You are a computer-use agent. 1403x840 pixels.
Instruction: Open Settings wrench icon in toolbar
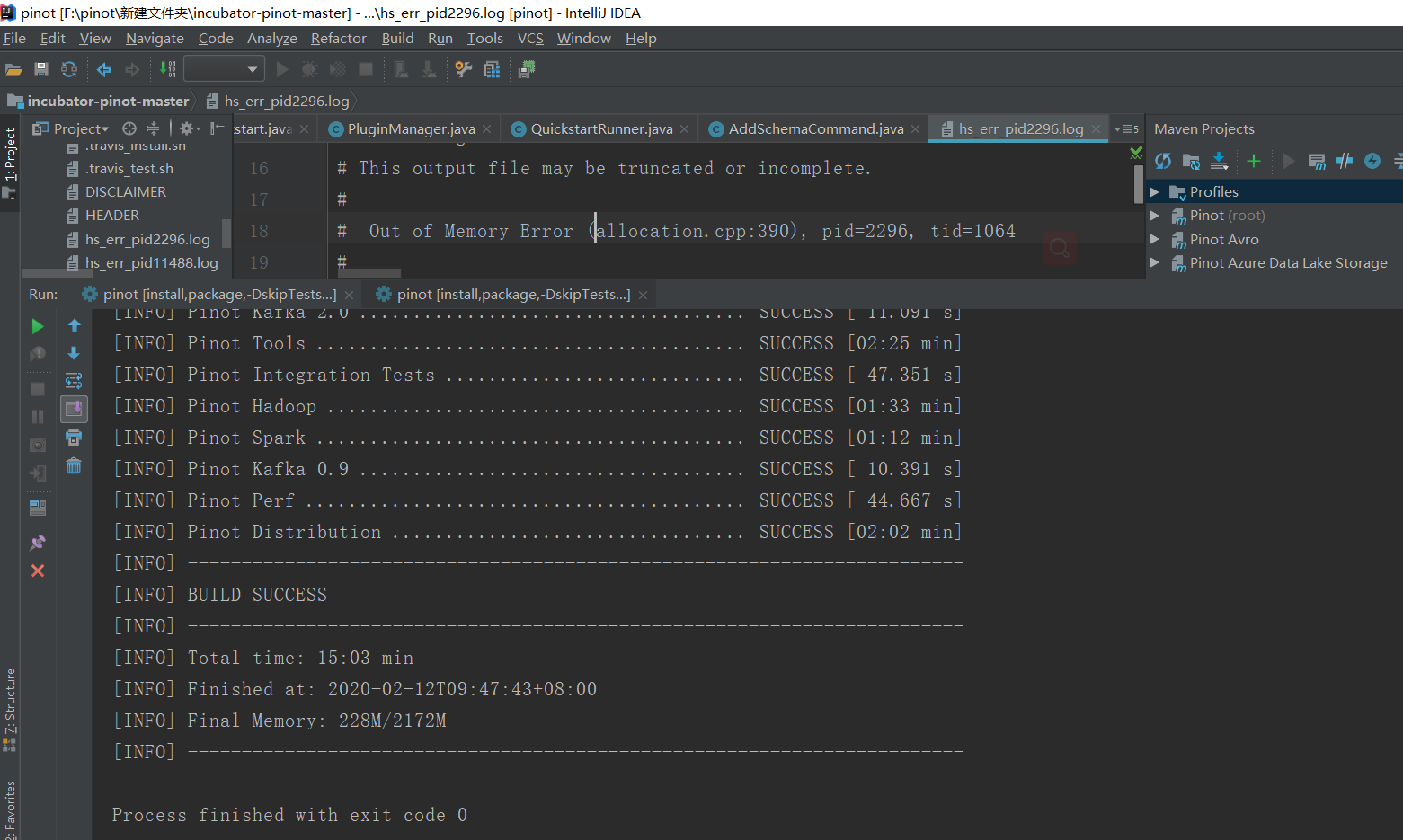(464, 69)
